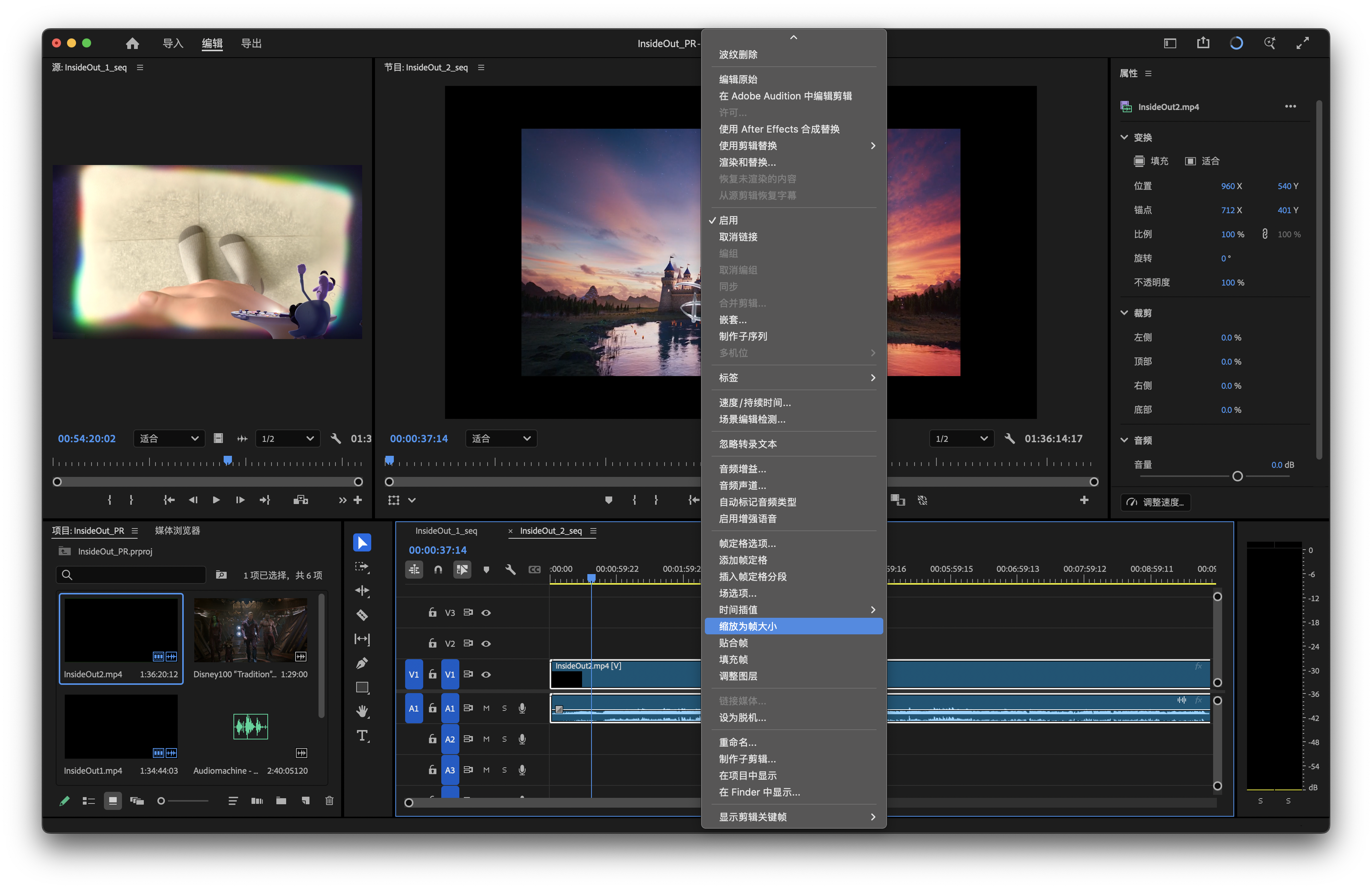1372x889 pixels.
Task: Click the 调整速度 button
Action: tap(1155, 502)
